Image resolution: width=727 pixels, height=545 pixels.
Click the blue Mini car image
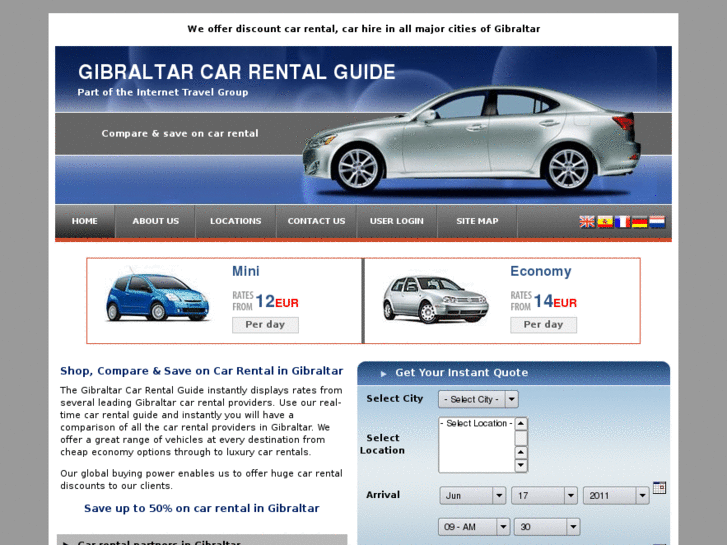pos(158,297)
